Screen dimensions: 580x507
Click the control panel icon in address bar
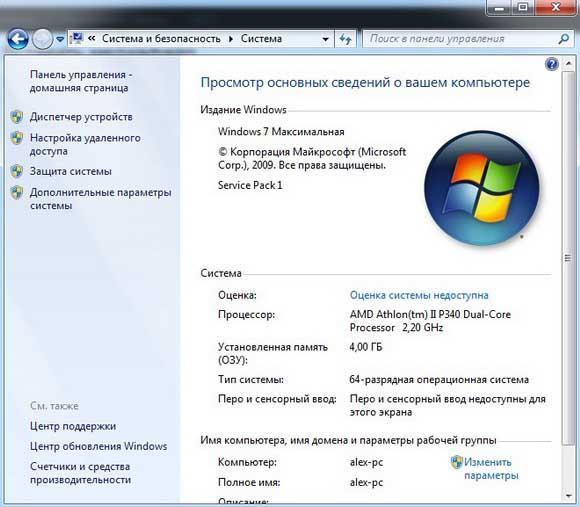click(x=77, y=38)
